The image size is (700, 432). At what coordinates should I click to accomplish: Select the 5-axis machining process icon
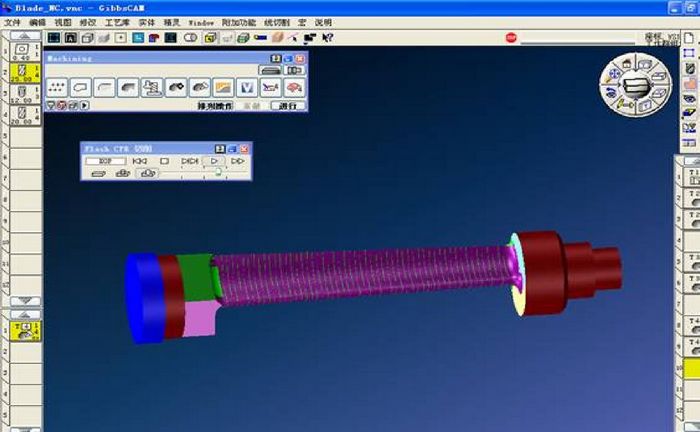(271, 87)
